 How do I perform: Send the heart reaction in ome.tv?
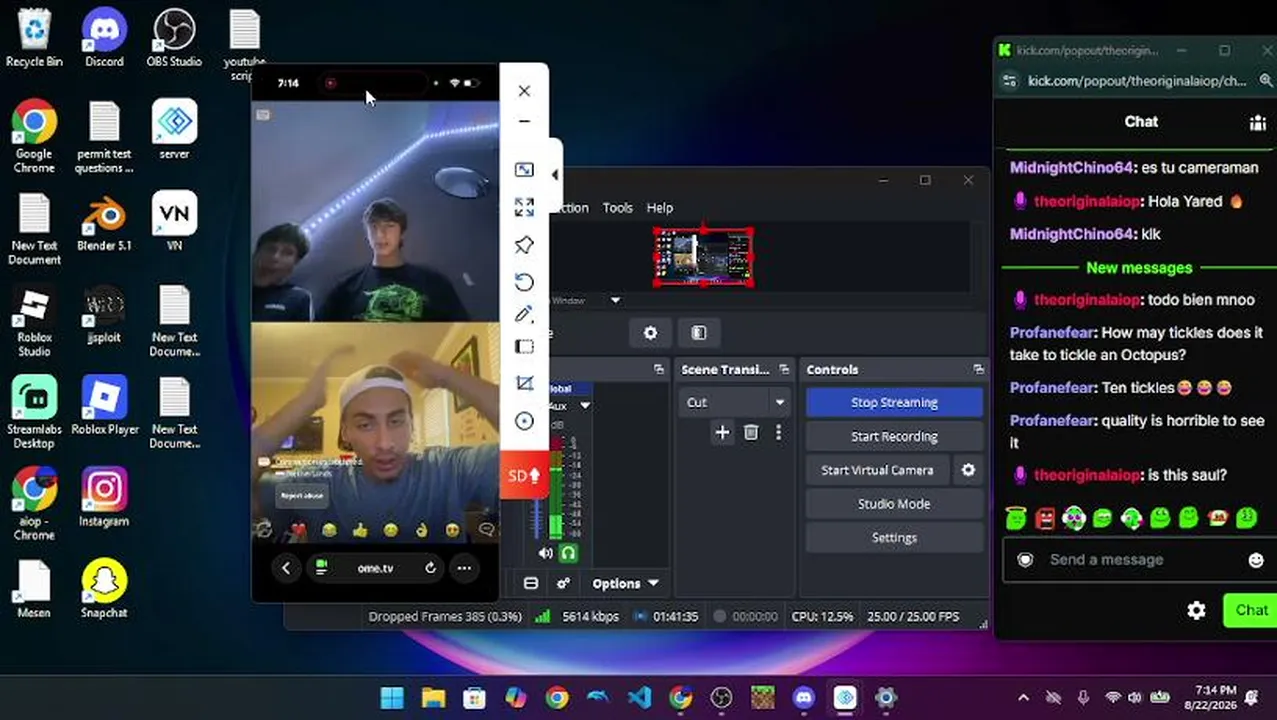click(x=297, y=529)
